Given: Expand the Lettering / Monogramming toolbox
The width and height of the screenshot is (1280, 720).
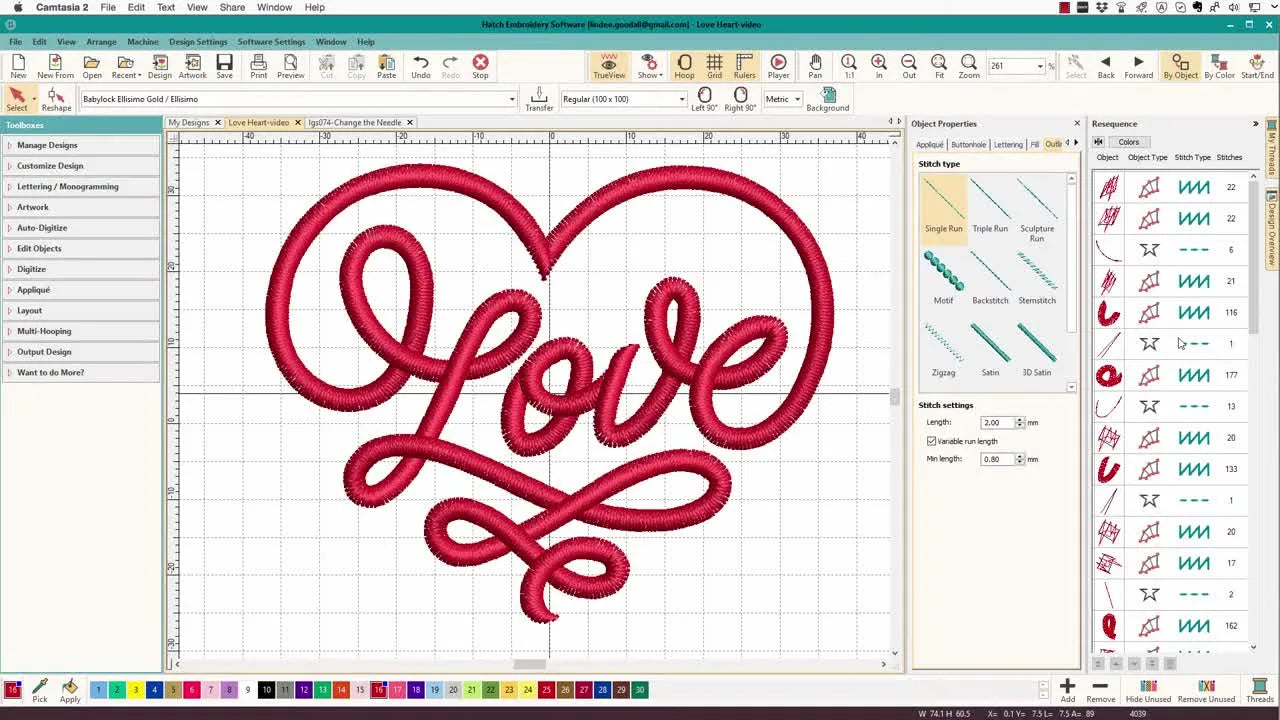Looking at the screenshot, I should pyautogui.click(x=80, y=186).
